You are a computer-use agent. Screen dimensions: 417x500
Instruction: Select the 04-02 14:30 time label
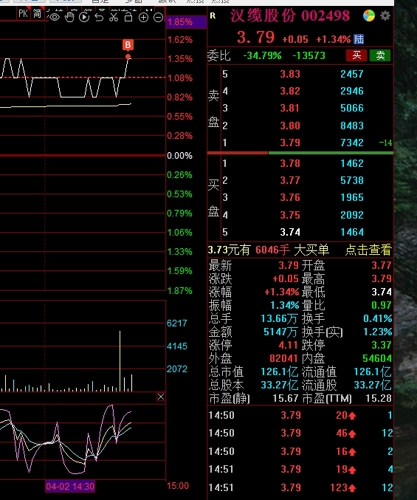pyautogui.click(x=70, y=486)
